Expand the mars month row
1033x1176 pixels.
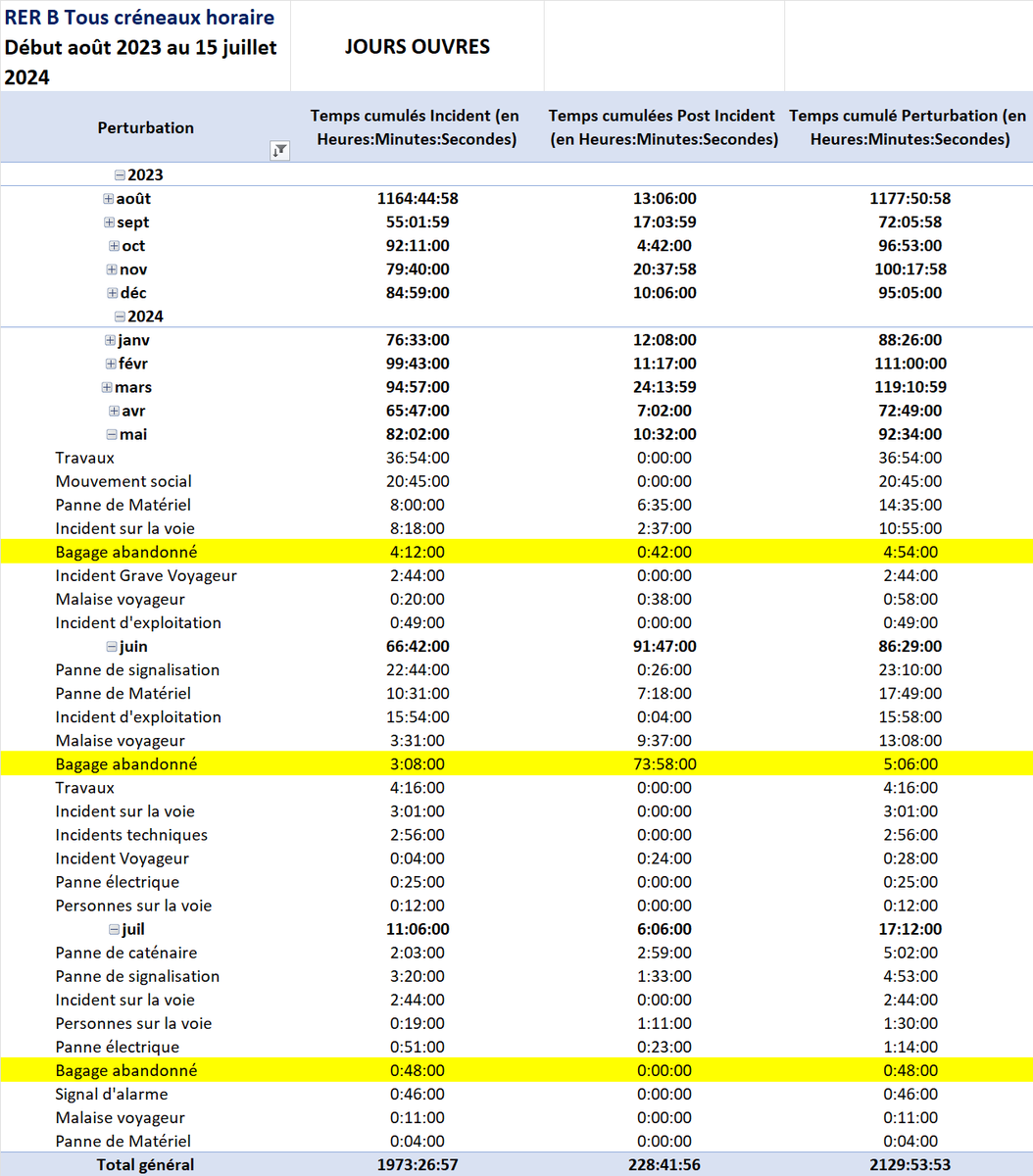[108, 387]
